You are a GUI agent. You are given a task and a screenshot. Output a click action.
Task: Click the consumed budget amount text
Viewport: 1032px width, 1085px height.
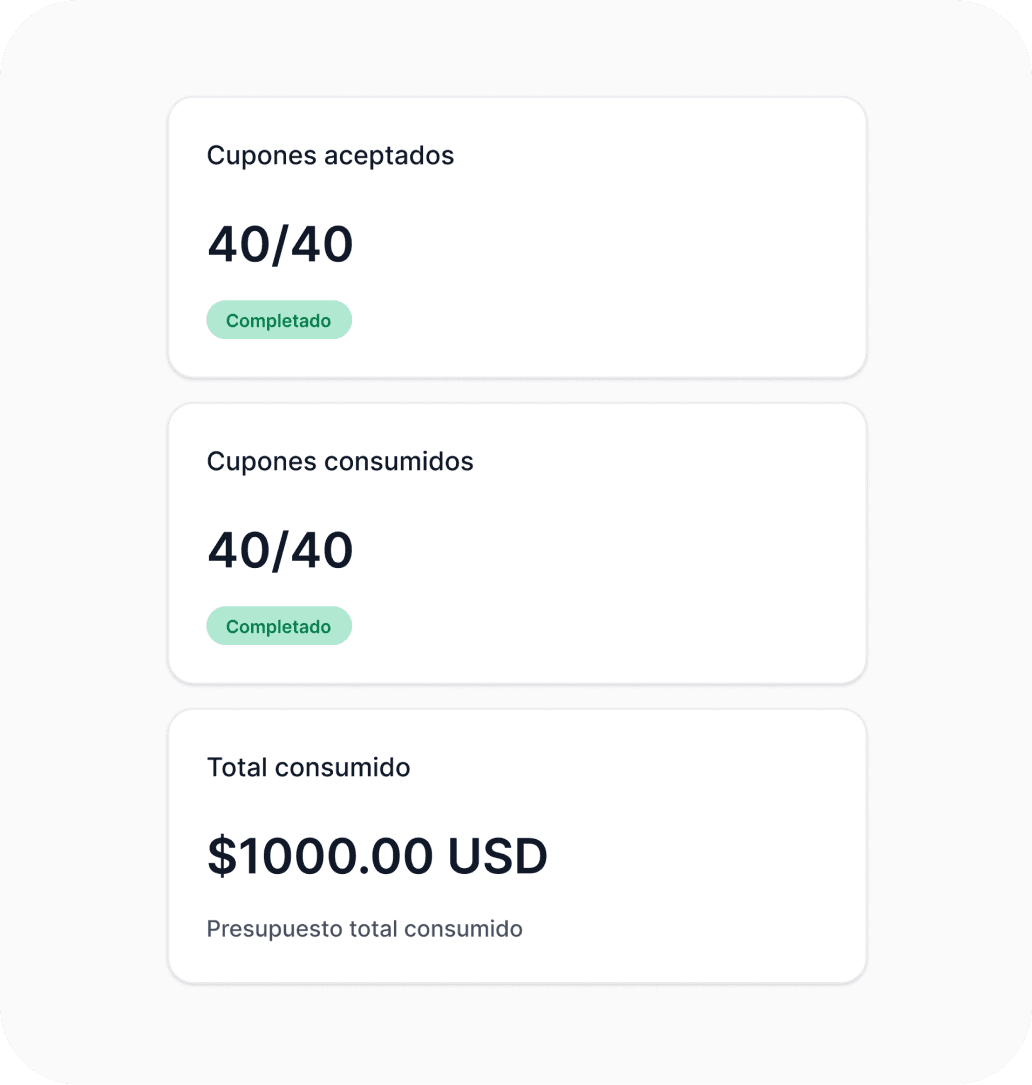click(x=377, y=855)
